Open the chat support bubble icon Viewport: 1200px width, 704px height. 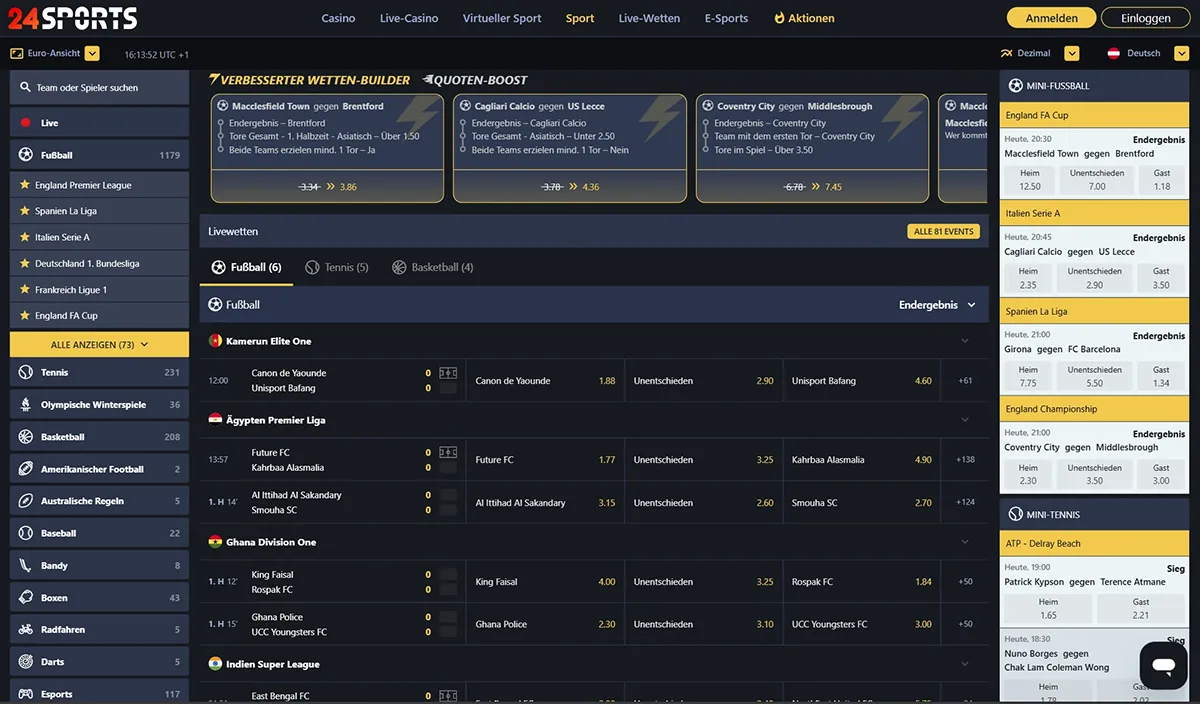coord(1163,666)
